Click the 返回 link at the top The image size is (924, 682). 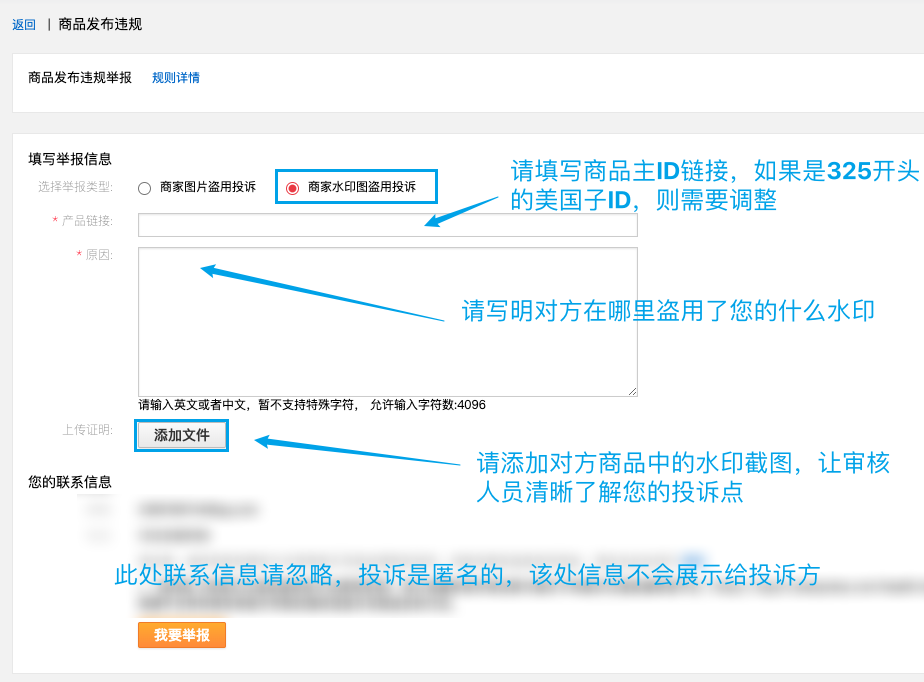pyautogui.click(x=24, y=25)
